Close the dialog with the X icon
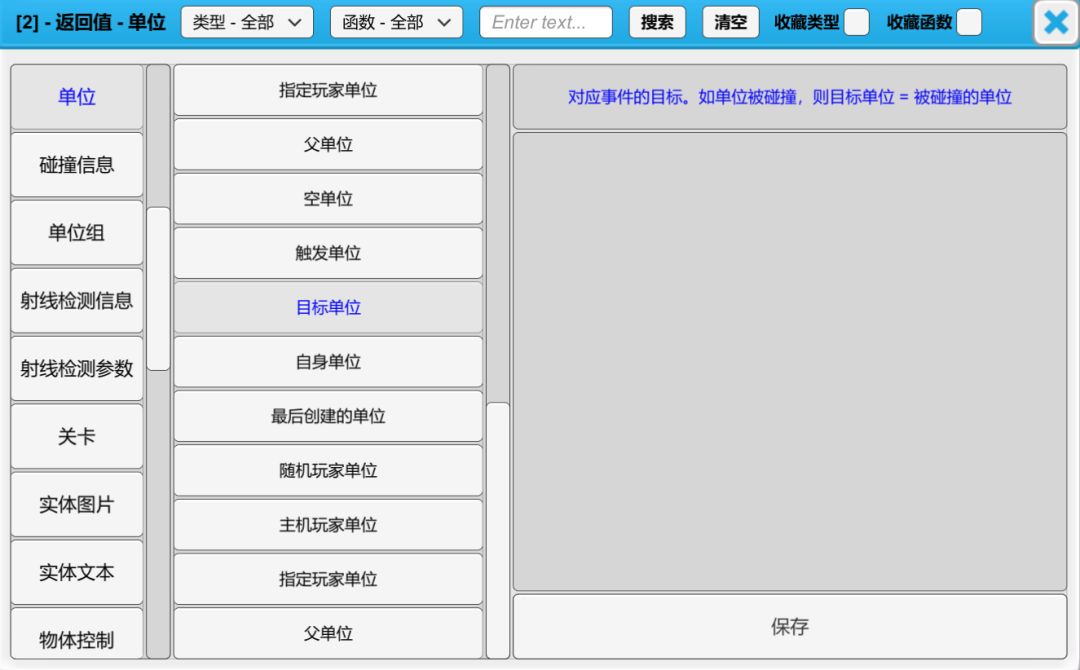The image size is (1080, 670). coord(1055,23)
